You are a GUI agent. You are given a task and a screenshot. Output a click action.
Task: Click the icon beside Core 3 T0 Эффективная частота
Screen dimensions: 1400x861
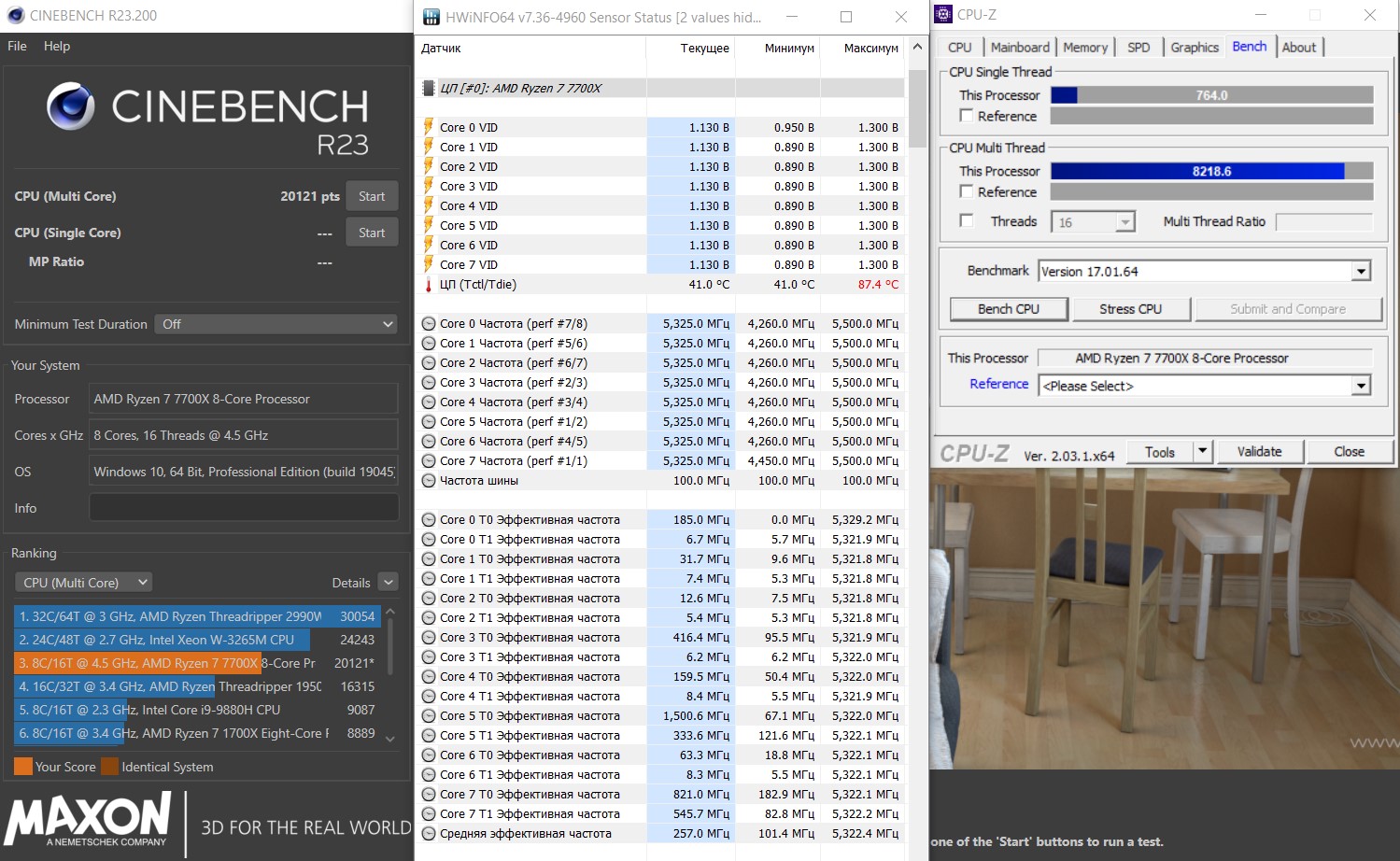[429, 638]
